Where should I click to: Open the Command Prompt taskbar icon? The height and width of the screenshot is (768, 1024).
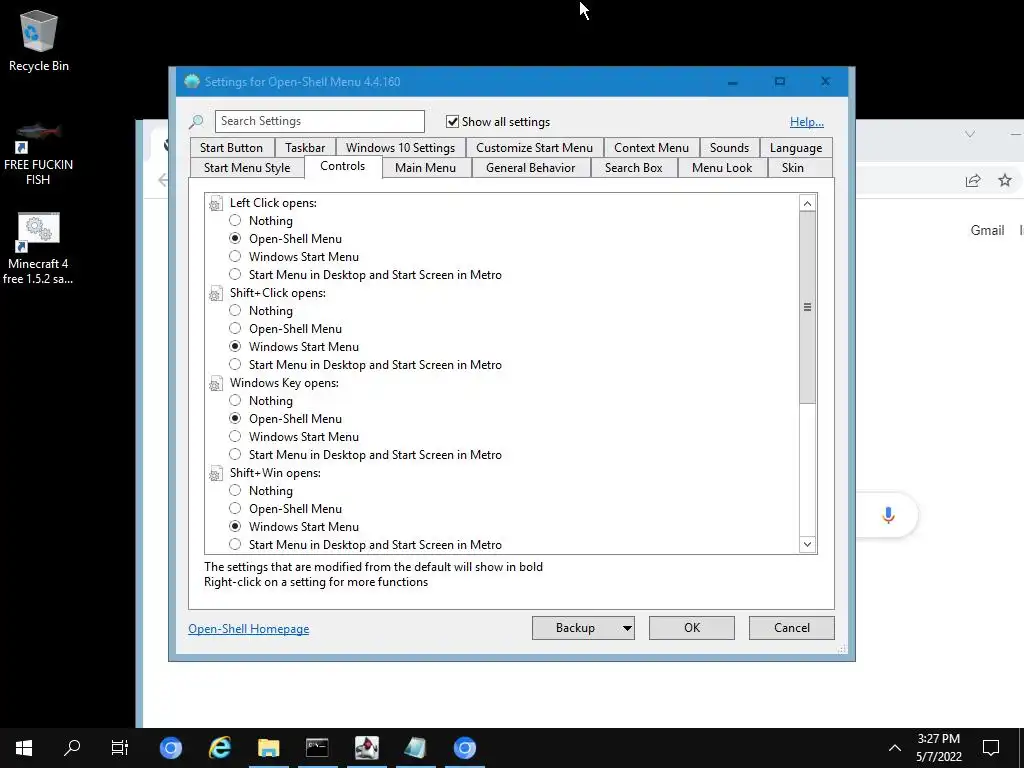click(x=317, y=748)
